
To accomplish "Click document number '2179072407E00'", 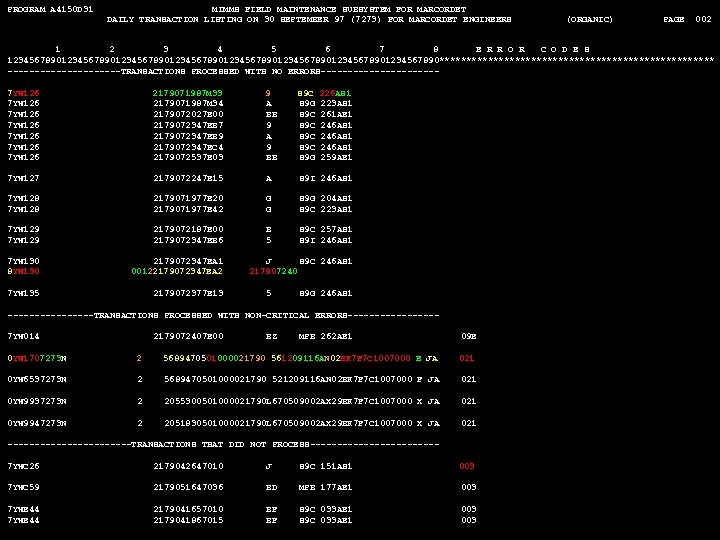I will point(188,336).
